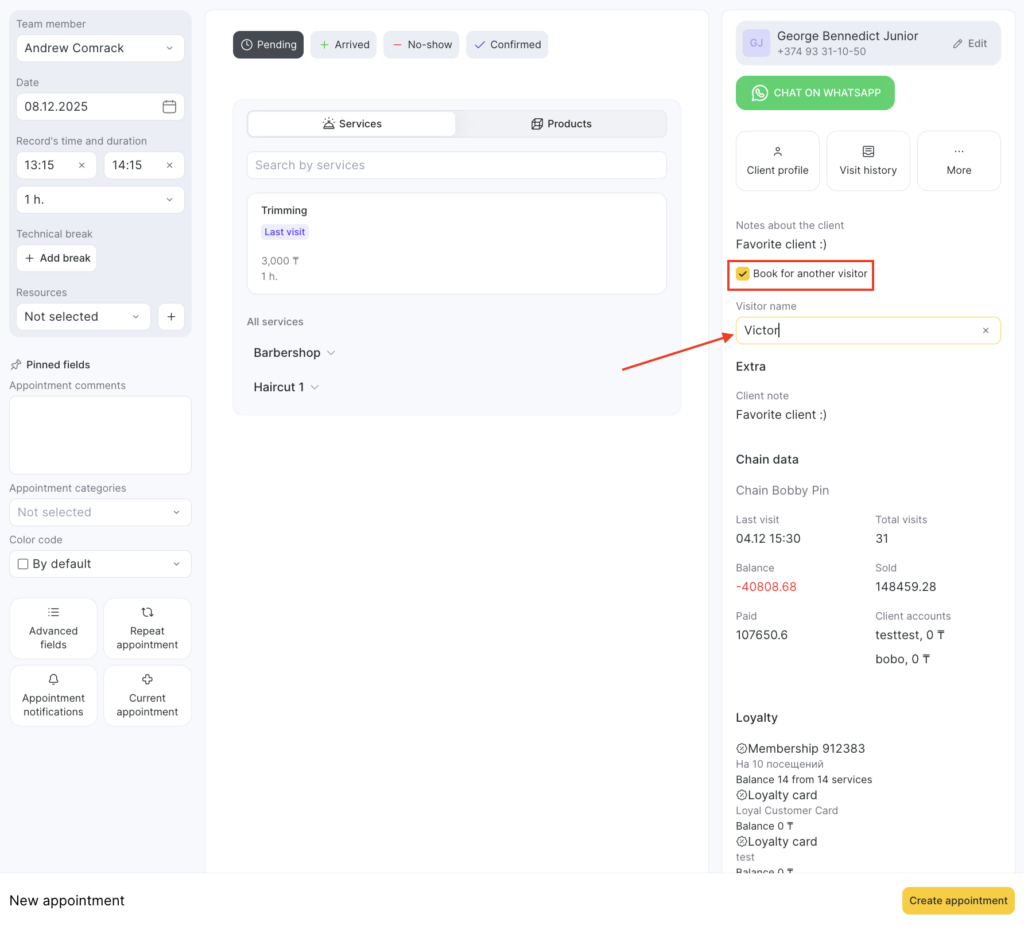Click the plus icon beside Resources
1024x926 pixels.
(170, 317)
